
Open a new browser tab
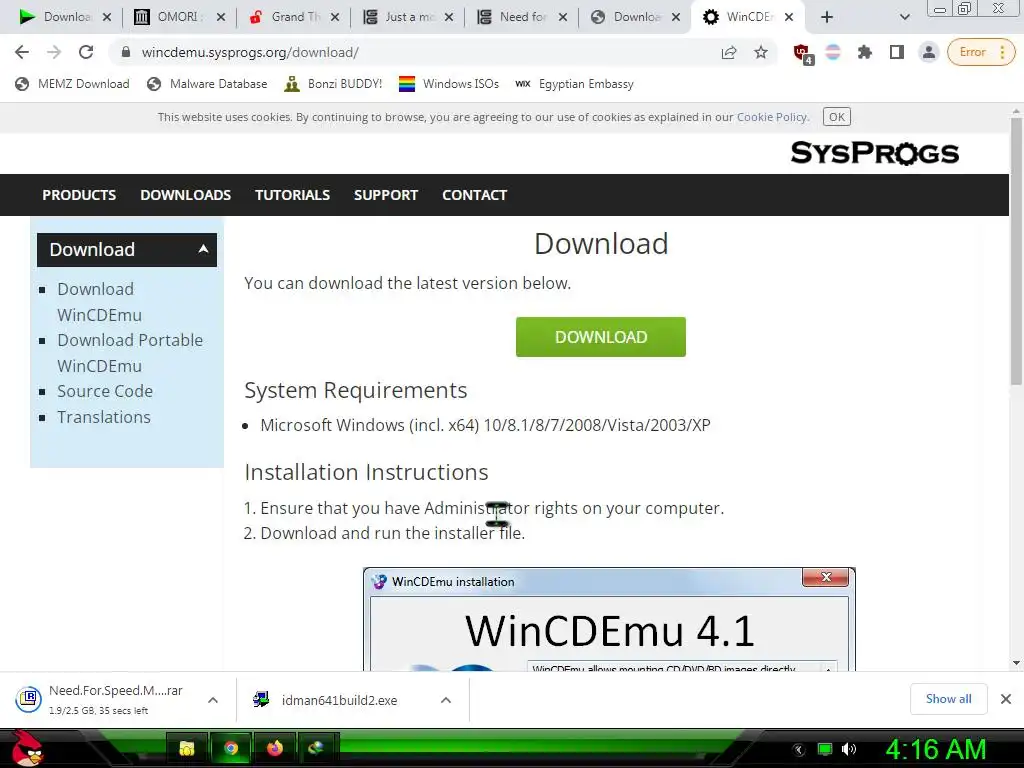827,17
